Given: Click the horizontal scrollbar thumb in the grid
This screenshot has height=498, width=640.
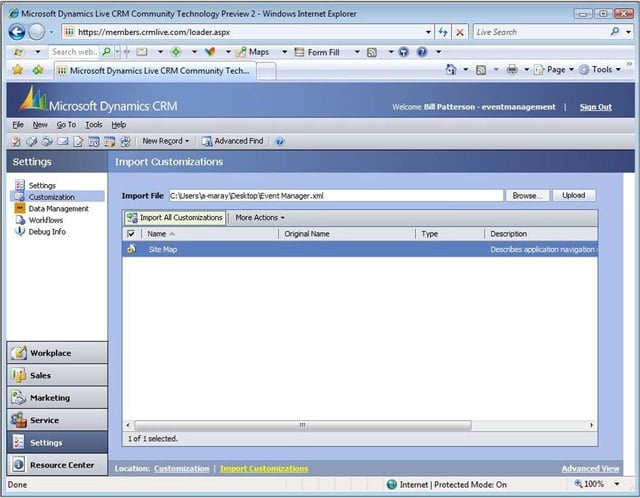Looking at the screenshot, I should (x=303, y=425).
